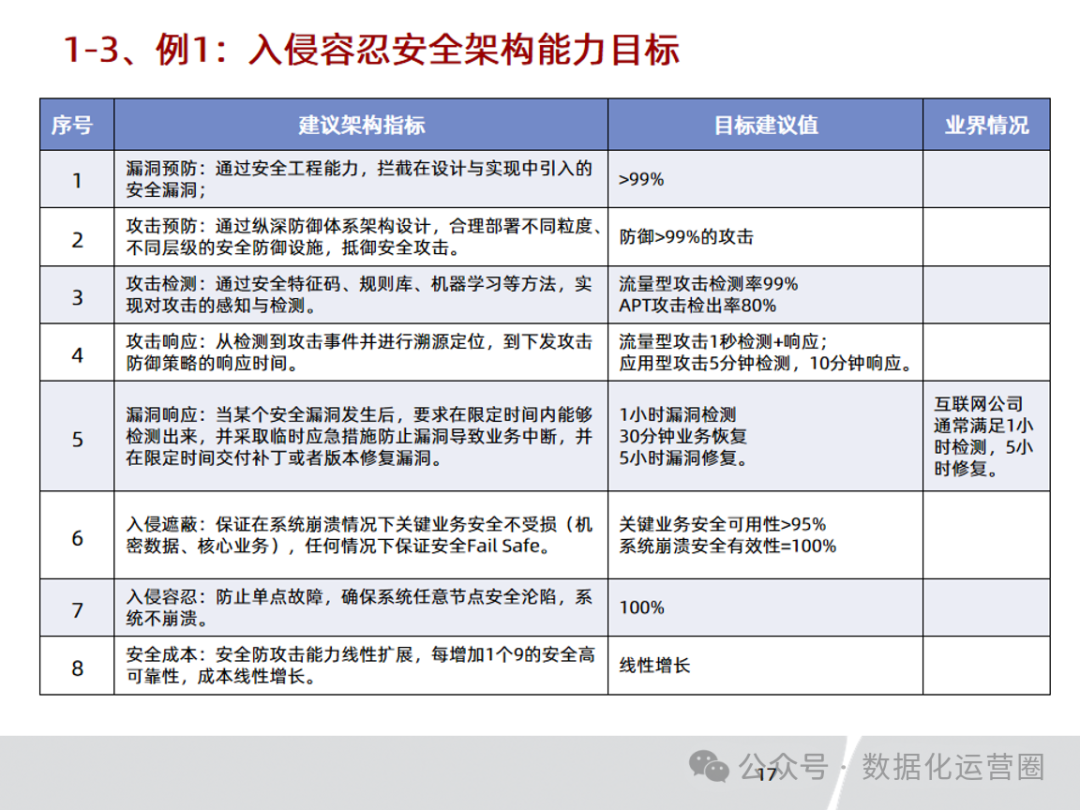Click row number 8 cell
This screenshot has width=1080, height=810.
[77, 665]
